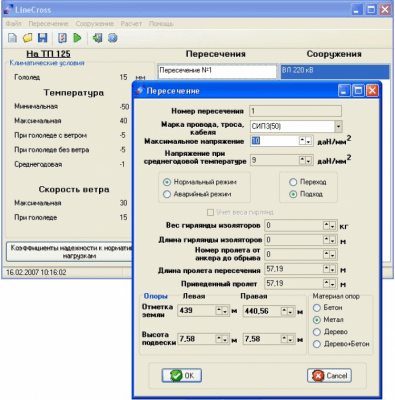Click Приведенный пролет spinner arrows
The image size is (395, 400).
point(330,283)
